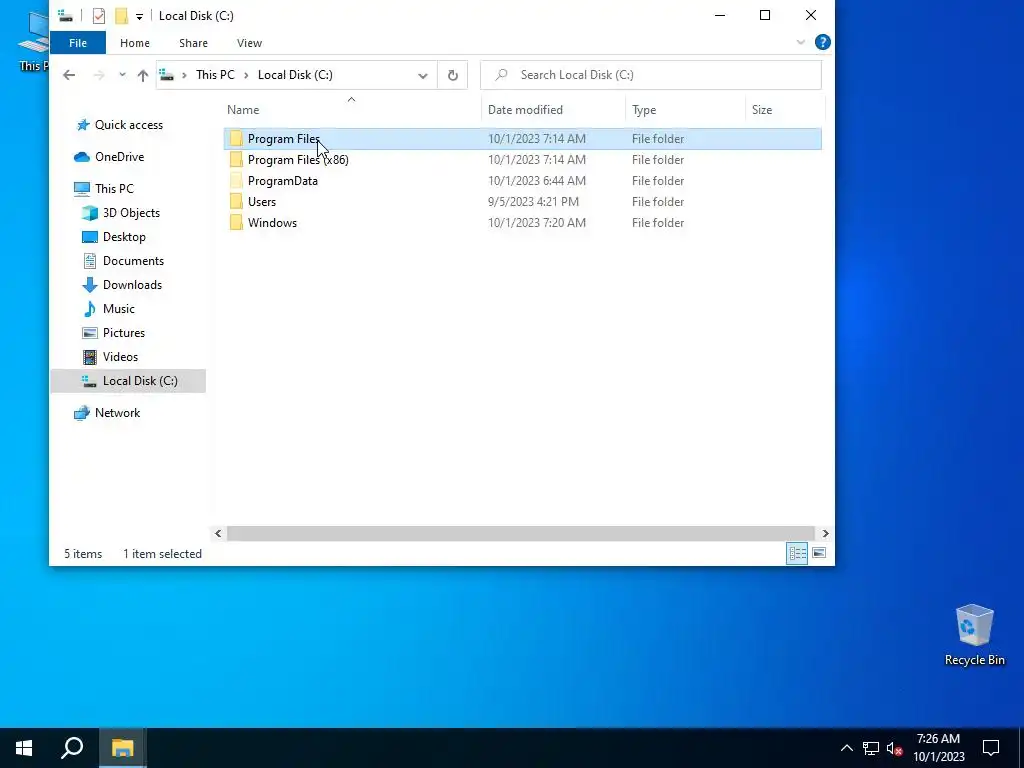
Task: Open Desktop in navigation pane
Action: (x=124, y=237)
